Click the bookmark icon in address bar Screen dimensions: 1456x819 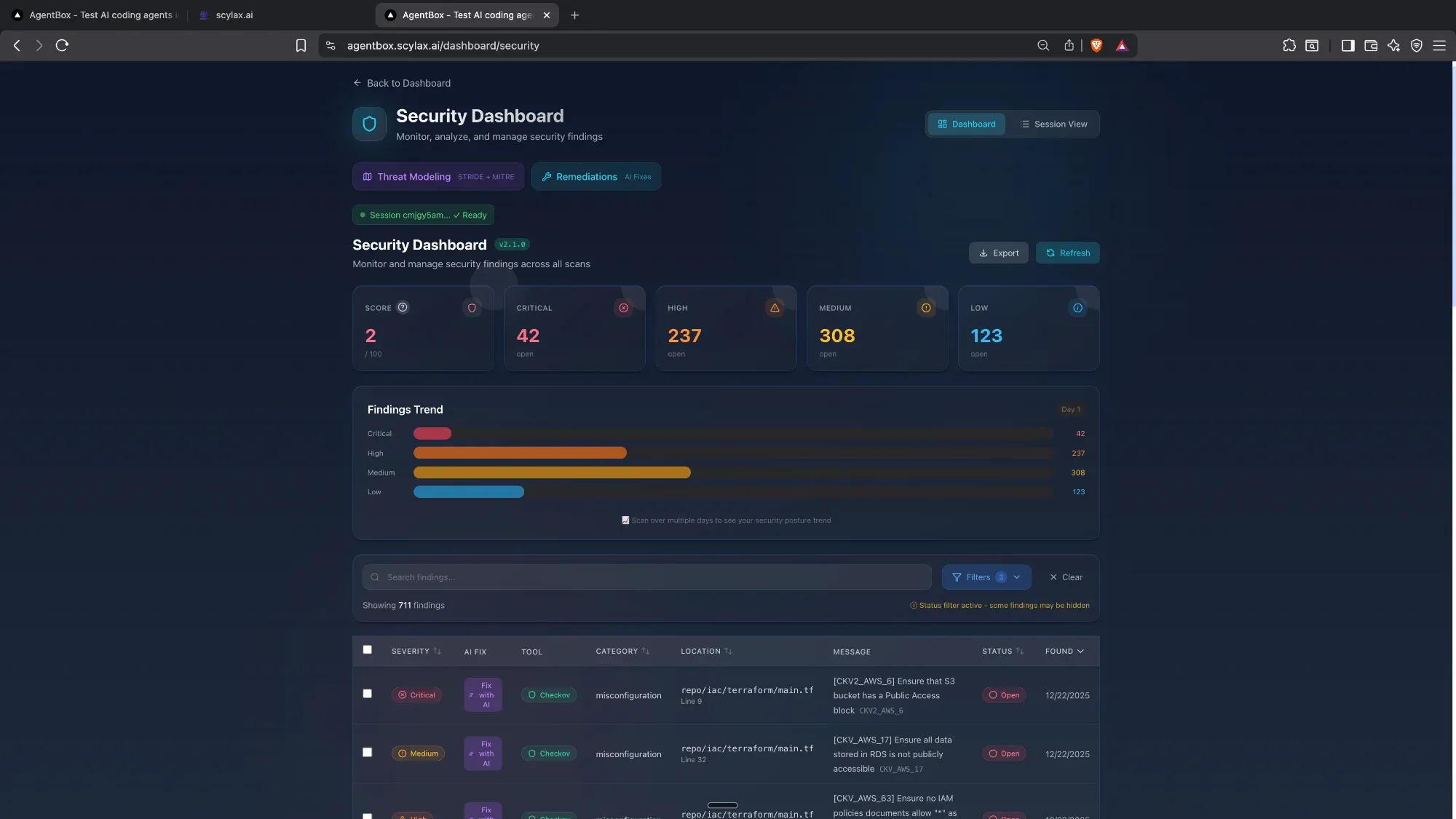301,45
